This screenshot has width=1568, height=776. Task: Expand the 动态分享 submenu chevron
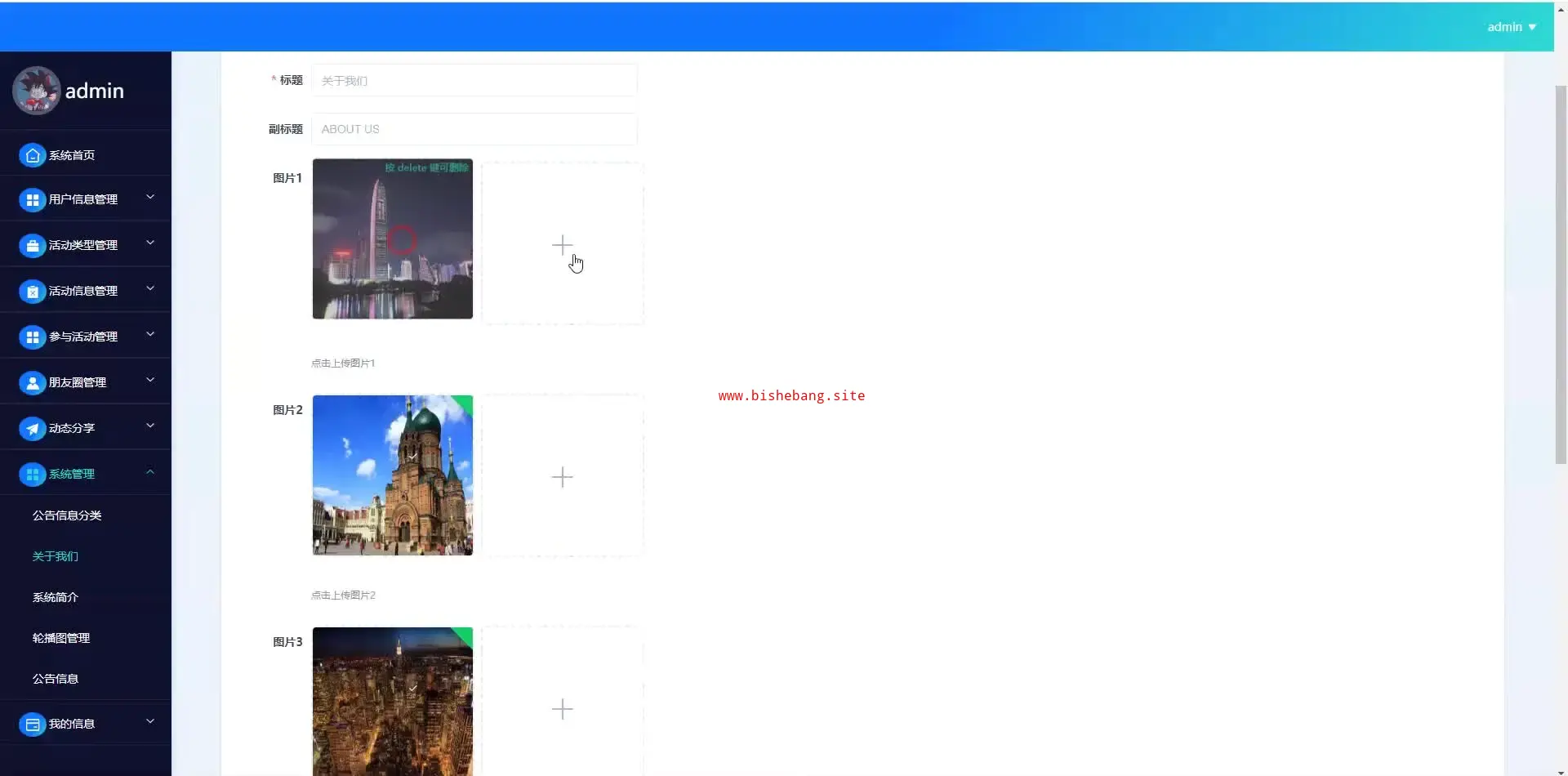(150, 426)
